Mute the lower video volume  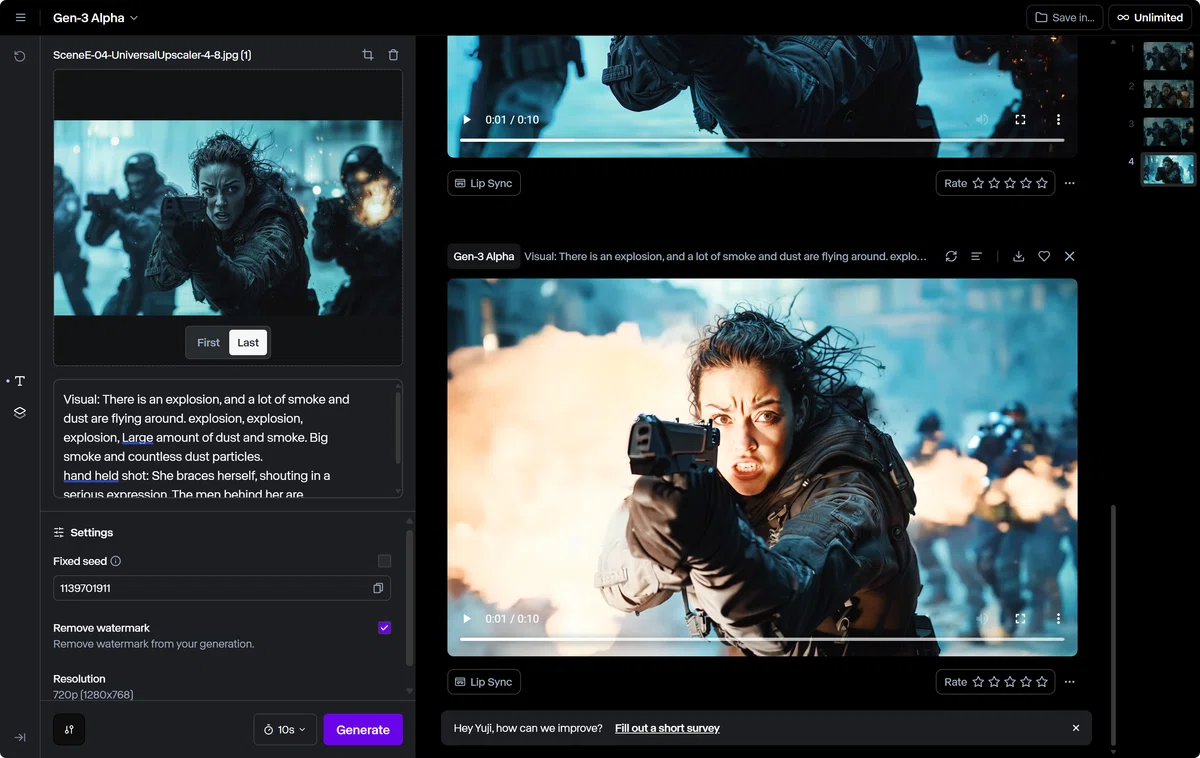(x=982, y=618)
